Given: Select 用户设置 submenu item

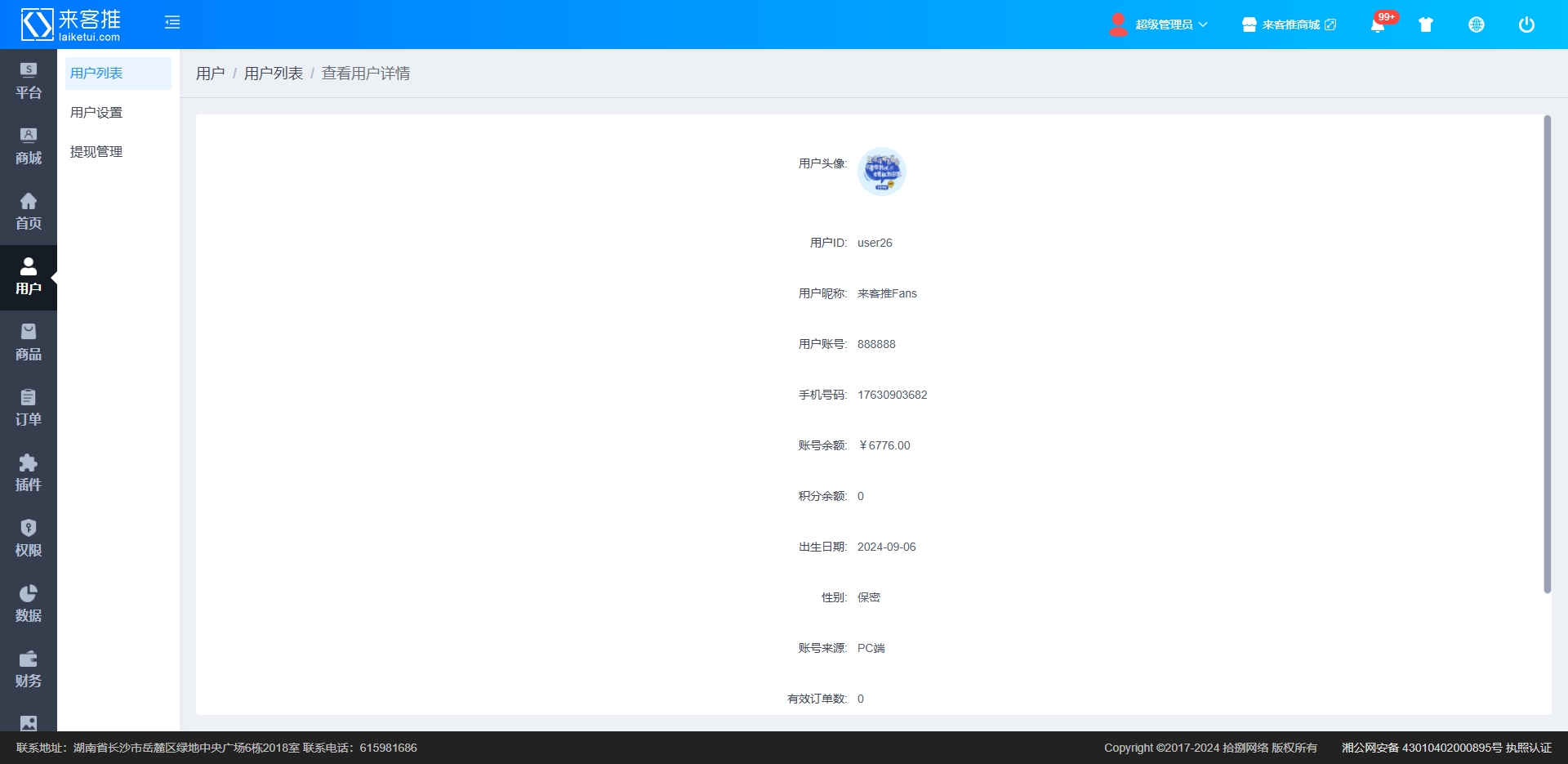Looking at the screenshot, I should click(96, 113).
